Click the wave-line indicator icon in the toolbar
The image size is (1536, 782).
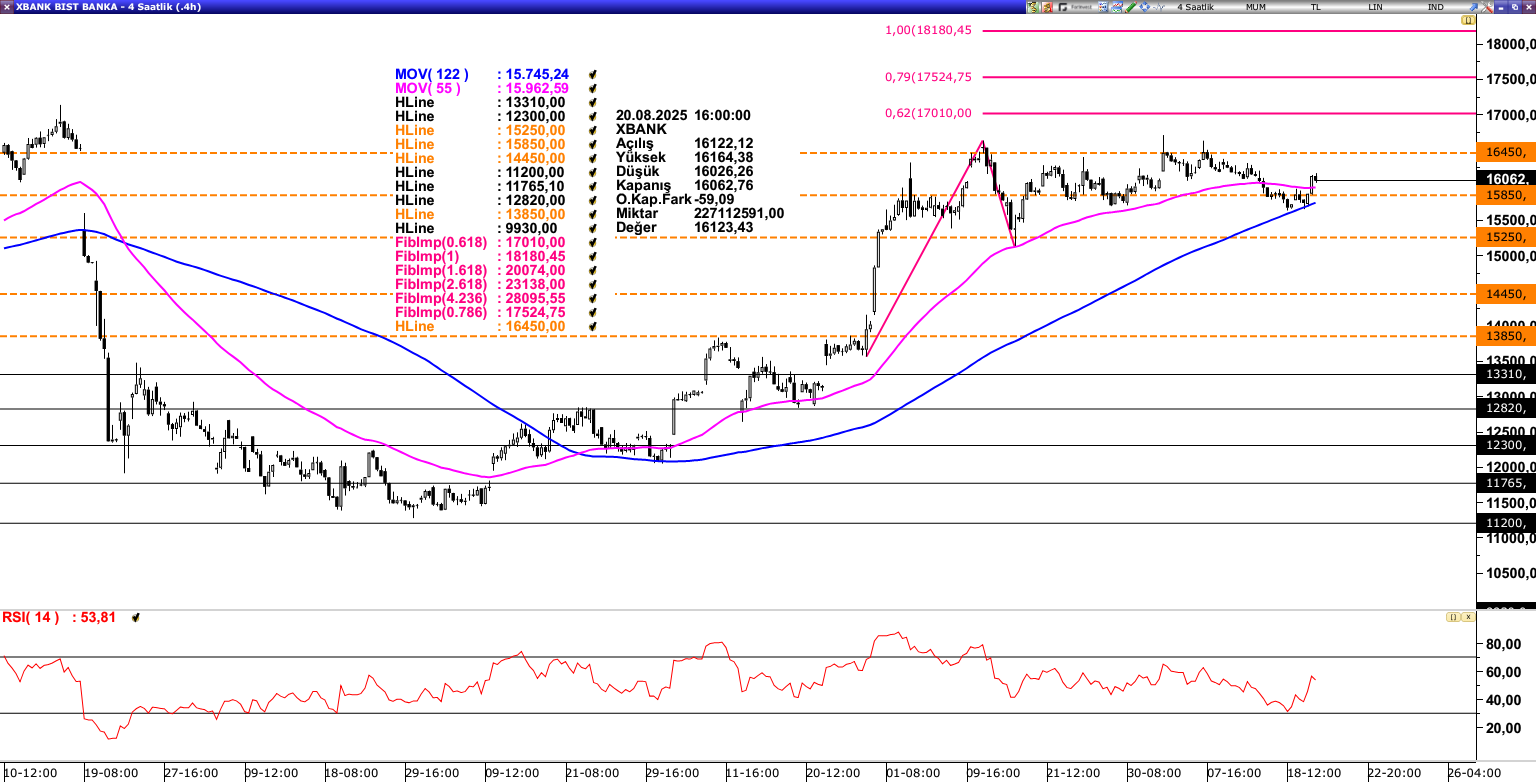click(1159, 7)
